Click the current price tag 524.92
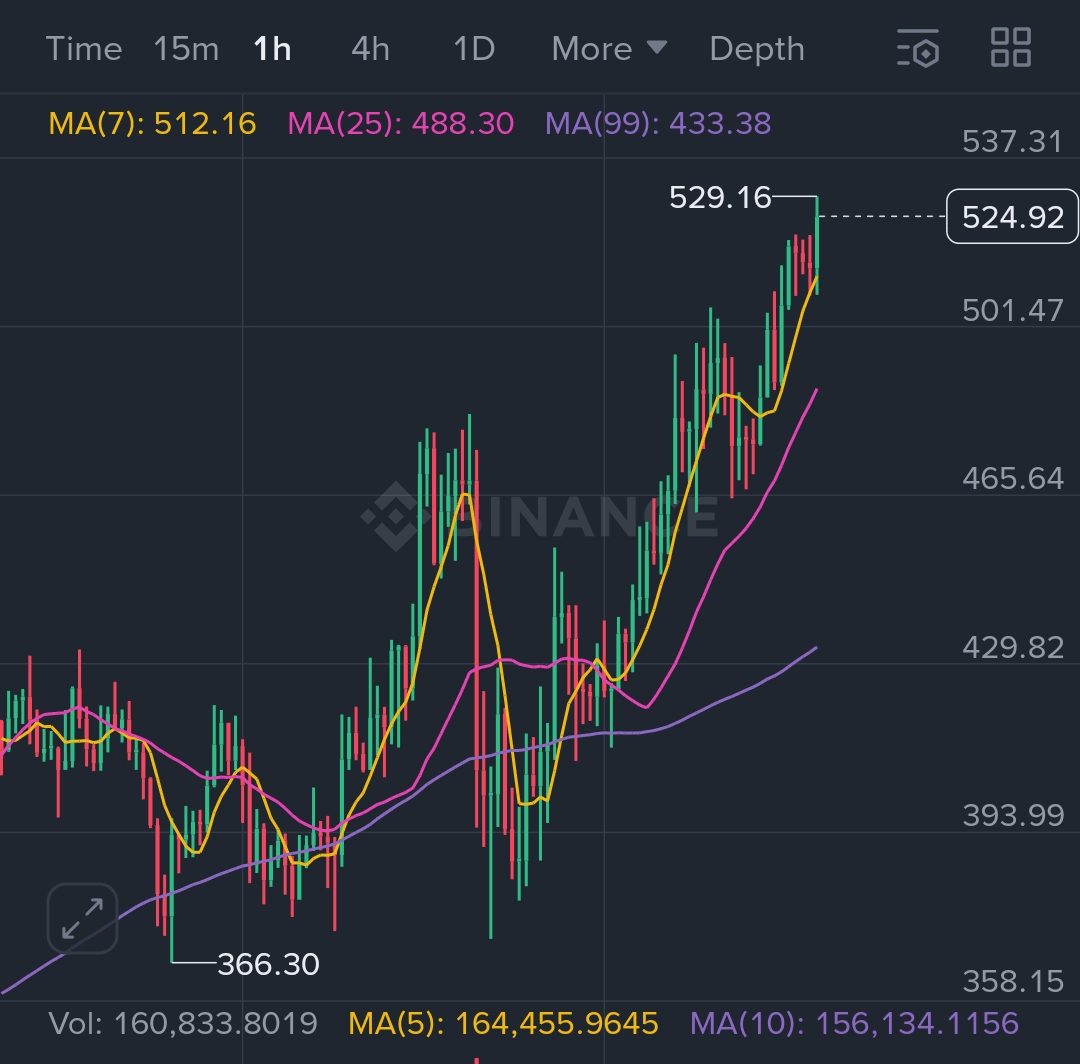The height and width of the screenshot is (1064, 1080). click(1012, 216)
